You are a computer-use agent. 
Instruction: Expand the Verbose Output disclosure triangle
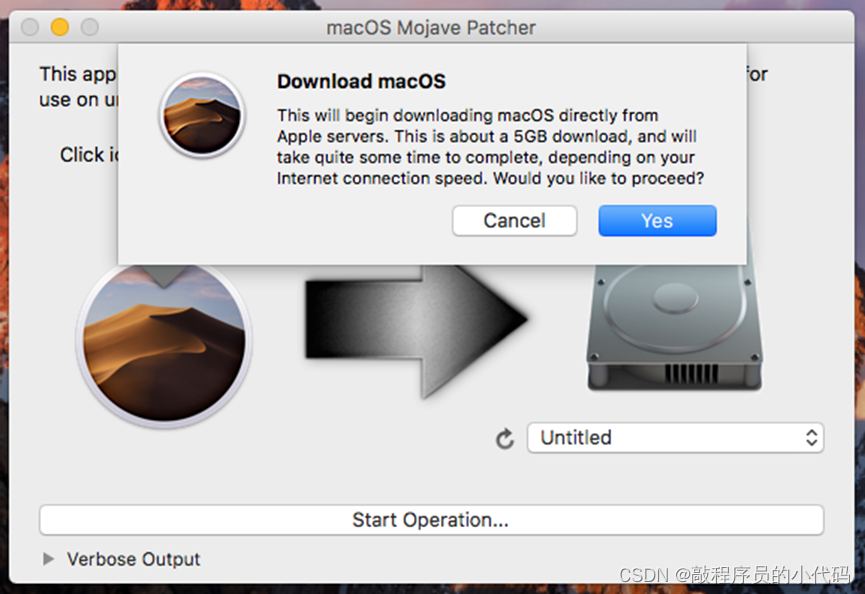point(49,559)
